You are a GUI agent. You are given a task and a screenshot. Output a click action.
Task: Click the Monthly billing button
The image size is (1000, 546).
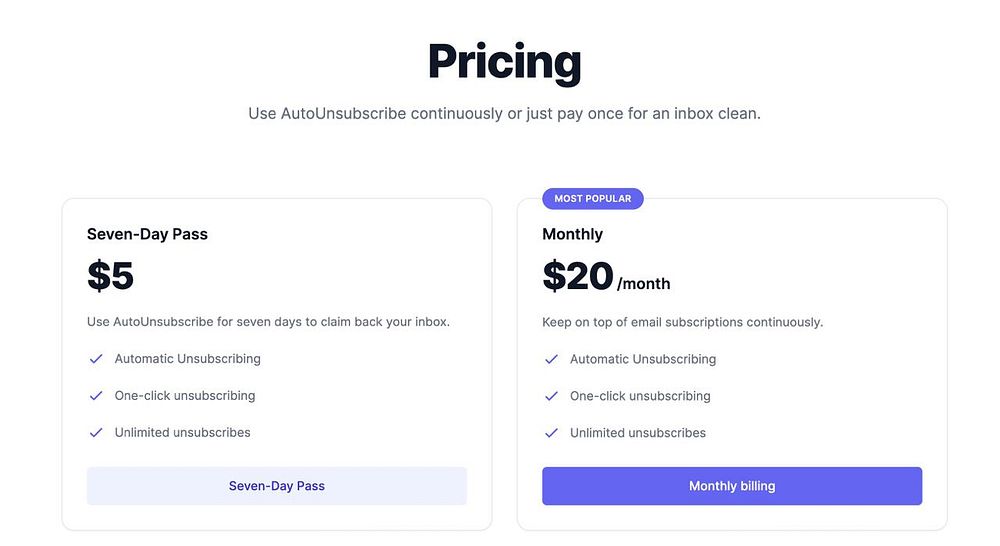(x=732, y=486)
